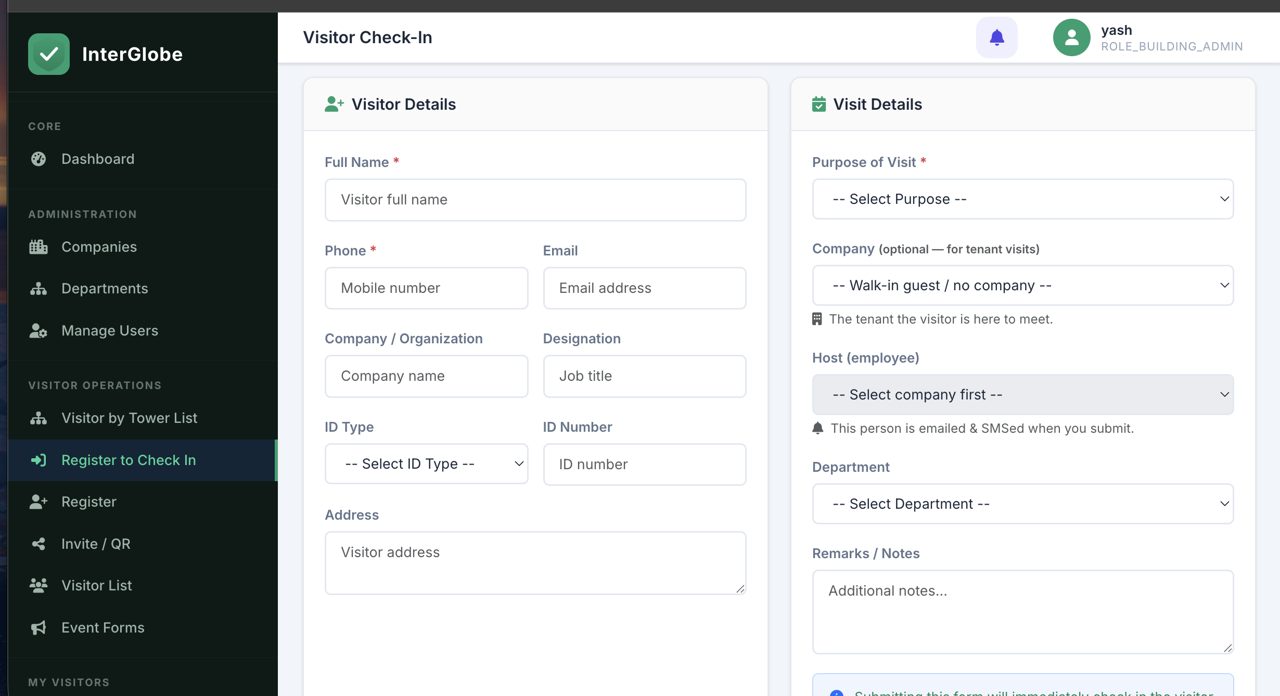The width and height of the screenshot is (1280, 696).
Task: Select Register to Check In menu item
Action: 143,460
